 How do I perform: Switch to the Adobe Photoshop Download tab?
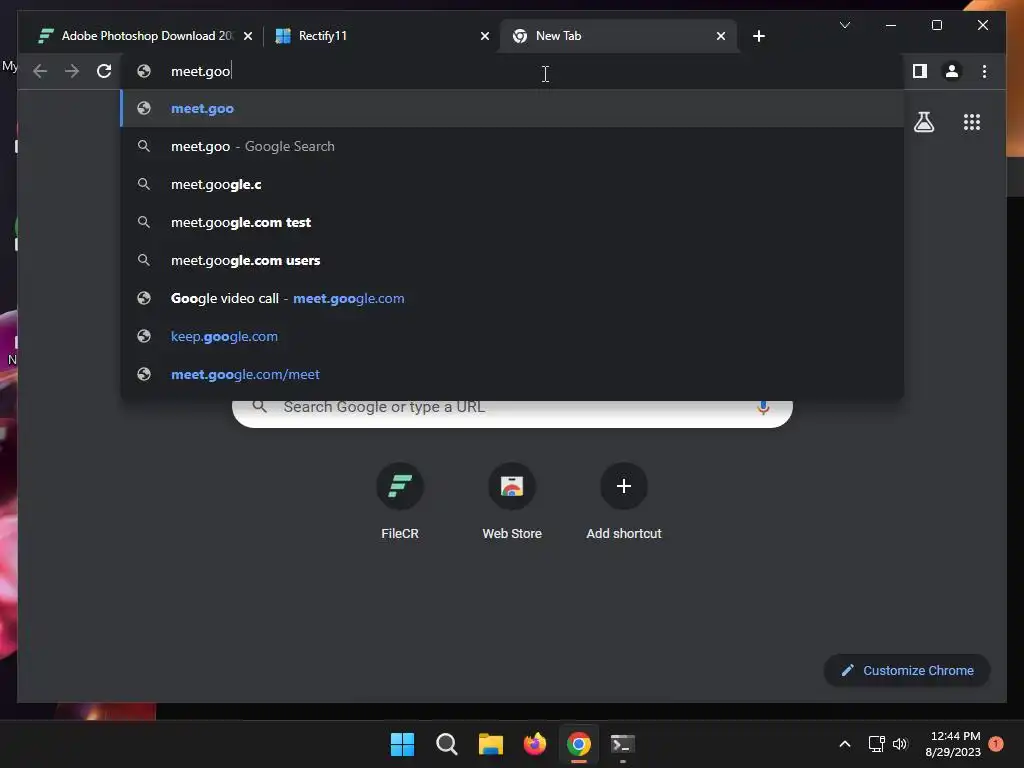pyautogui.click(x=144, y=36)
